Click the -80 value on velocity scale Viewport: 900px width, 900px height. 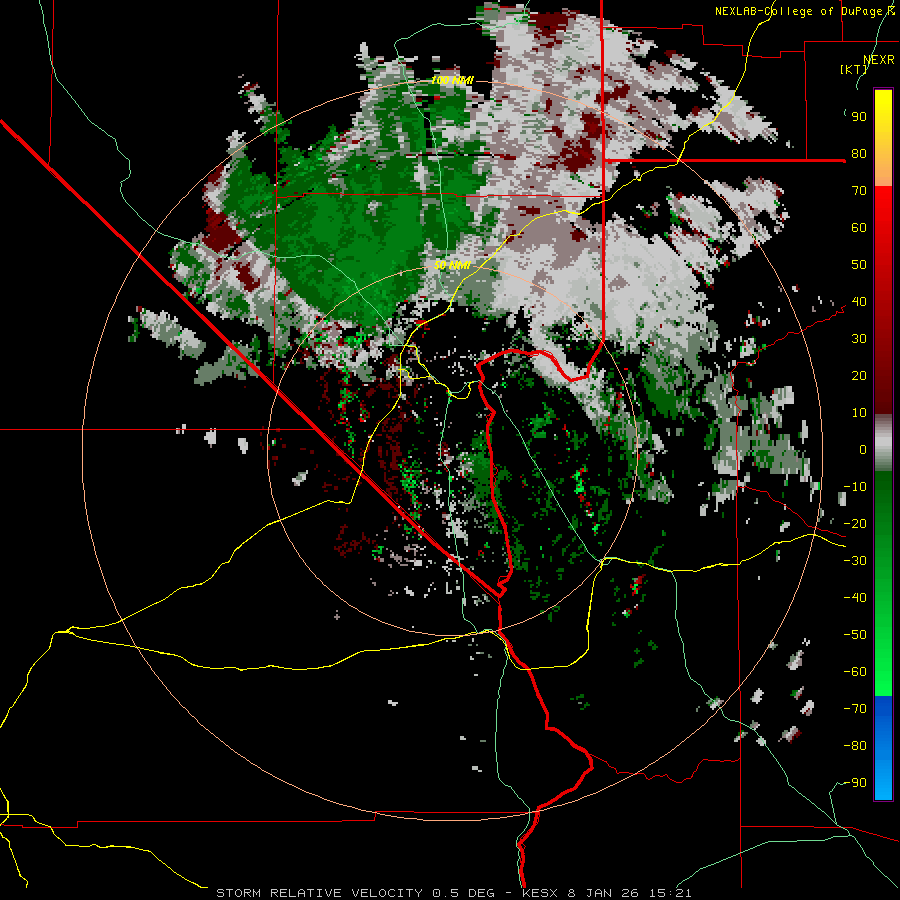(x=855, y=746)
